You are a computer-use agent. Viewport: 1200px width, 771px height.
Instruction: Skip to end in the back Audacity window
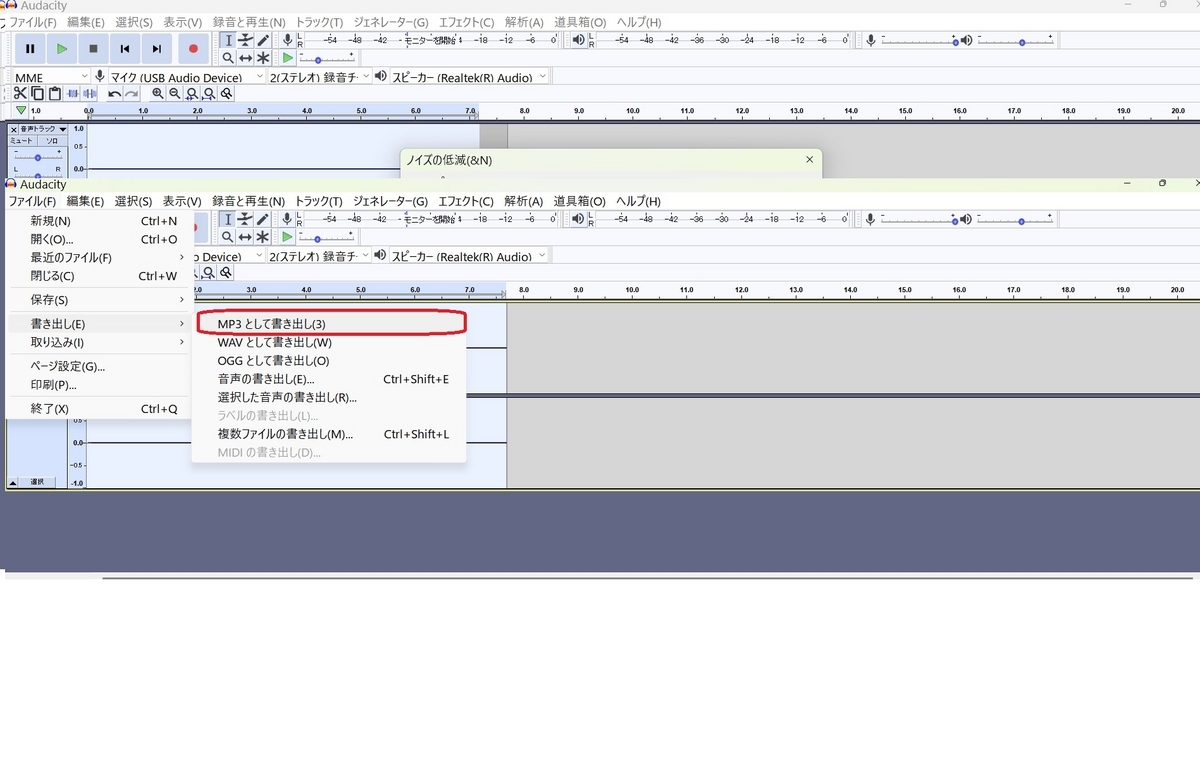tap(157, 48)
